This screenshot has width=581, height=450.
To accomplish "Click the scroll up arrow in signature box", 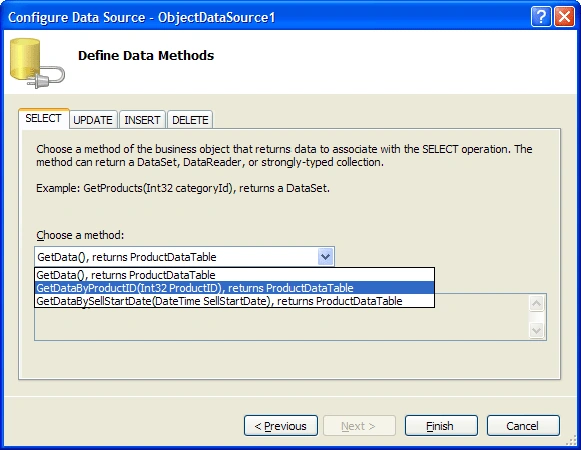I will point(537,304).
